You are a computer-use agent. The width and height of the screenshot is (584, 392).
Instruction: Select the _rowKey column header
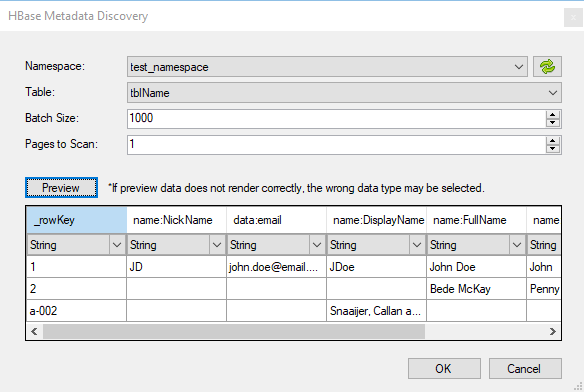(76, 220)
